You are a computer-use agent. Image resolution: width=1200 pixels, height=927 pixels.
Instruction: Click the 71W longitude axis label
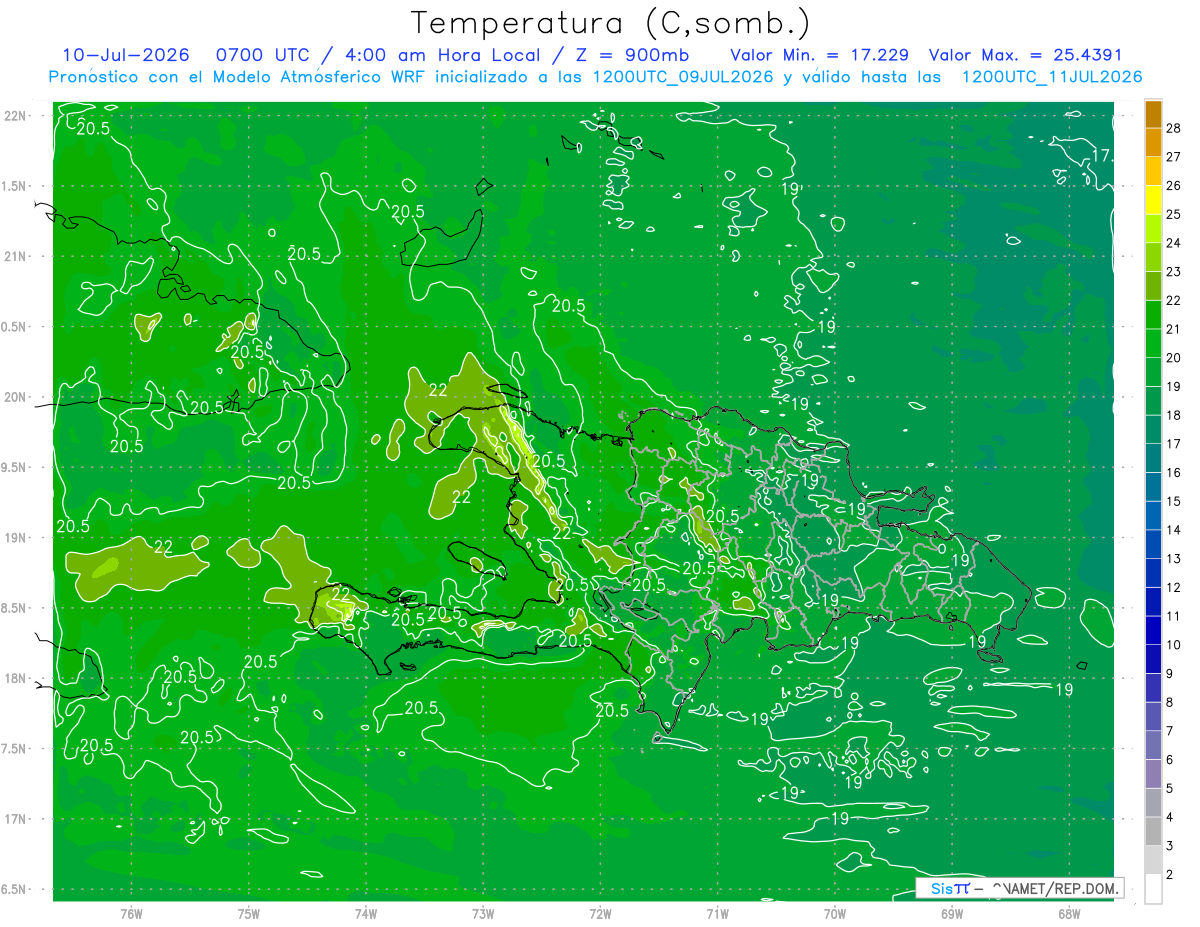point(717,914)
